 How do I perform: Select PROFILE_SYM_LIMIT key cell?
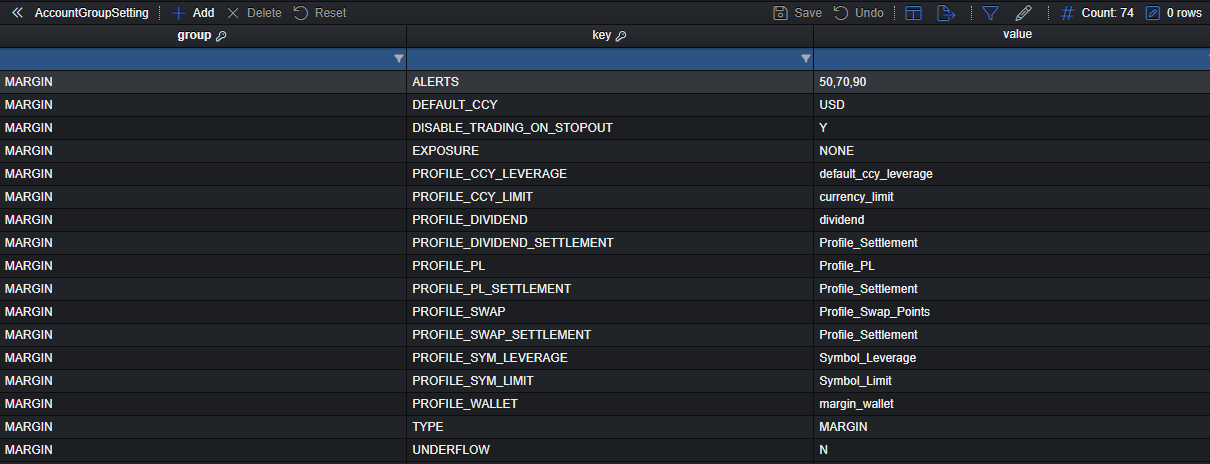(610, 381)
